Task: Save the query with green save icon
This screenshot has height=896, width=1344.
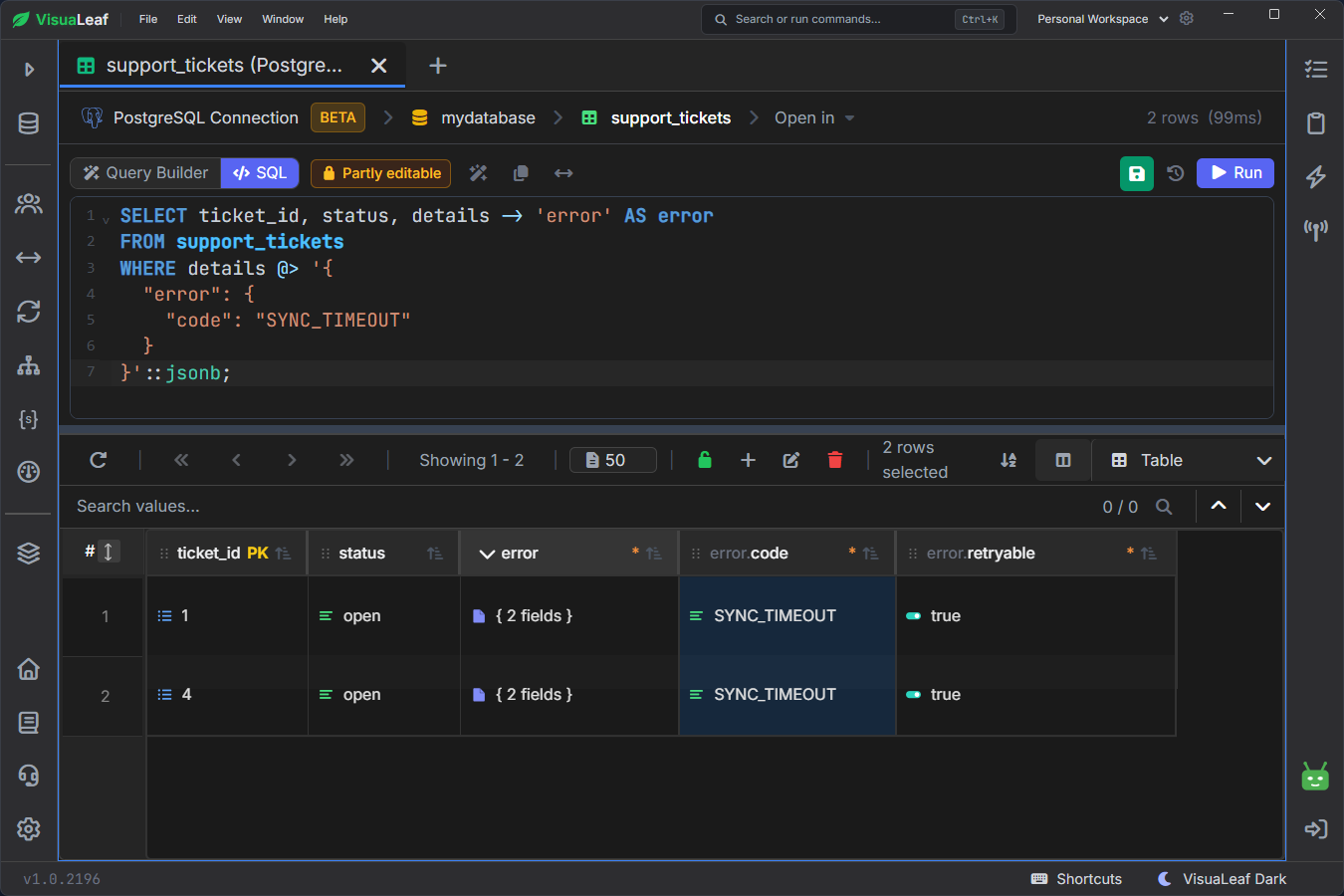Action: click(x=1137, y=173)
